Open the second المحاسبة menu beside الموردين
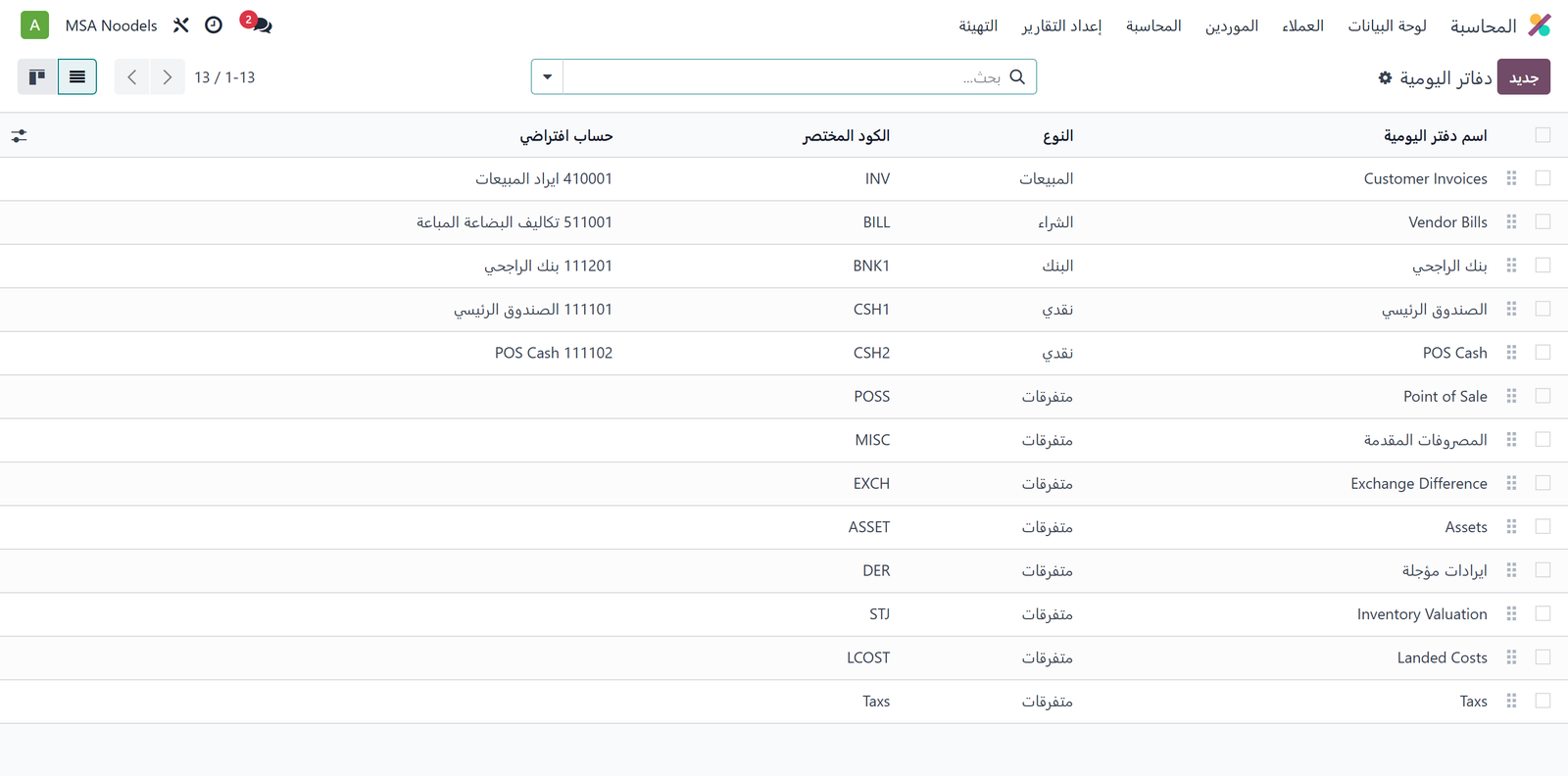Screen dimensions: 1568x776 1153,25
